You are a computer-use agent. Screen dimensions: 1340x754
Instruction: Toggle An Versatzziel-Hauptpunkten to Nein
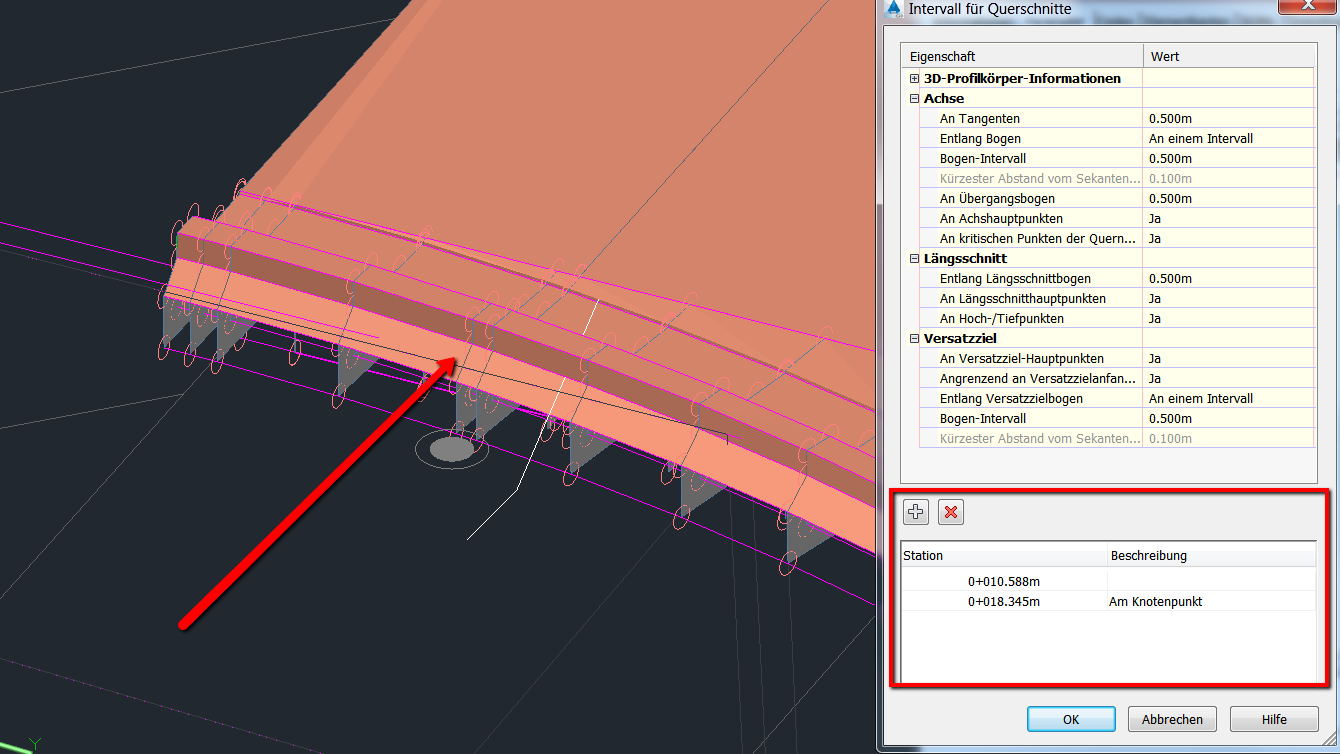point(1228,358)
